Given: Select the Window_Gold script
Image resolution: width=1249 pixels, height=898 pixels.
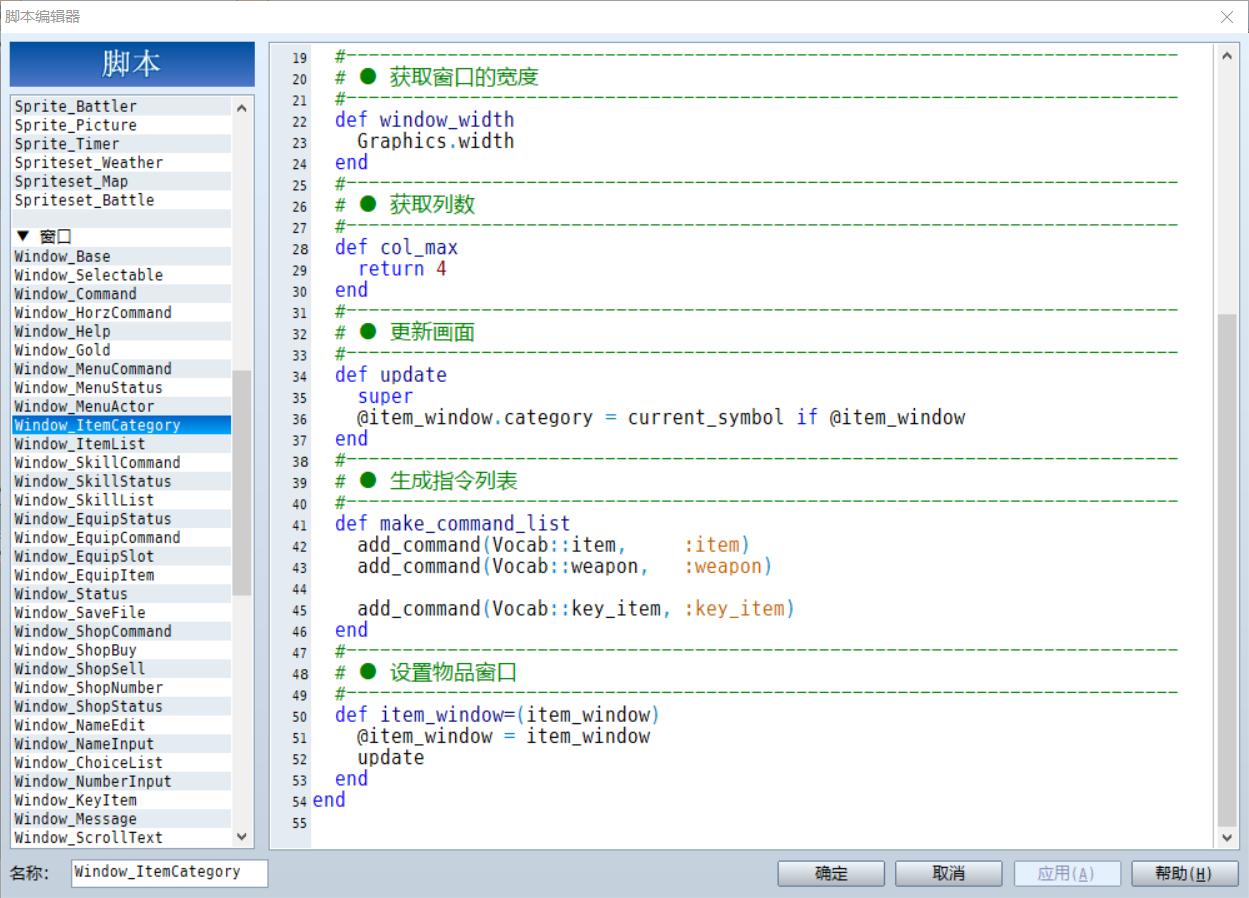Looking at the screenshot, I should pyautogui.click(x=122, y=350).
